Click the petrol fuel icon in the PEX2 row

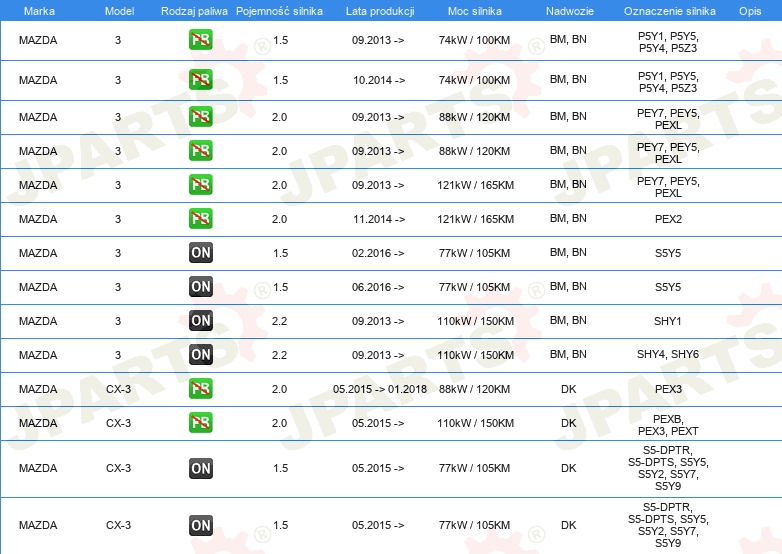click(200, 218)
